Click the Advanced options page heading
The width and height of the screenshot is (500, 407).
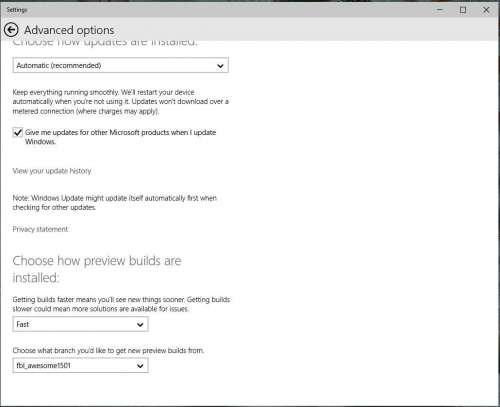69,30
